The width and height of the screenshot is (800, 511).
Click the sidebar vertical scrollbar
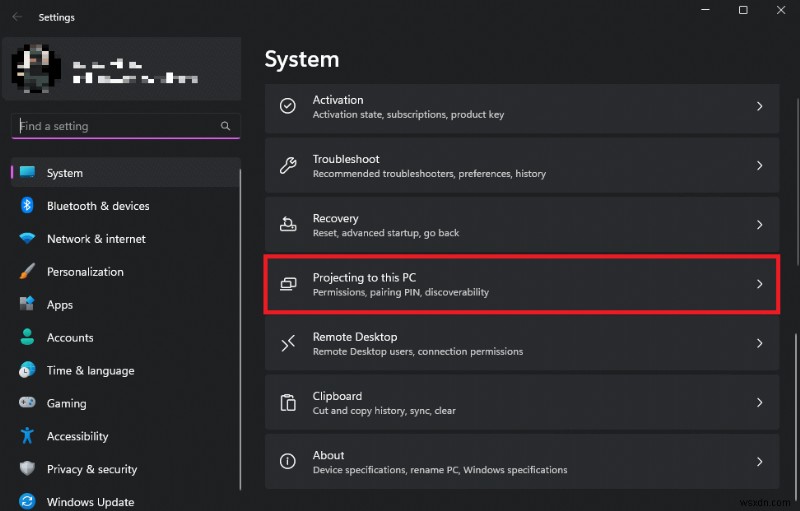(240, 329)
